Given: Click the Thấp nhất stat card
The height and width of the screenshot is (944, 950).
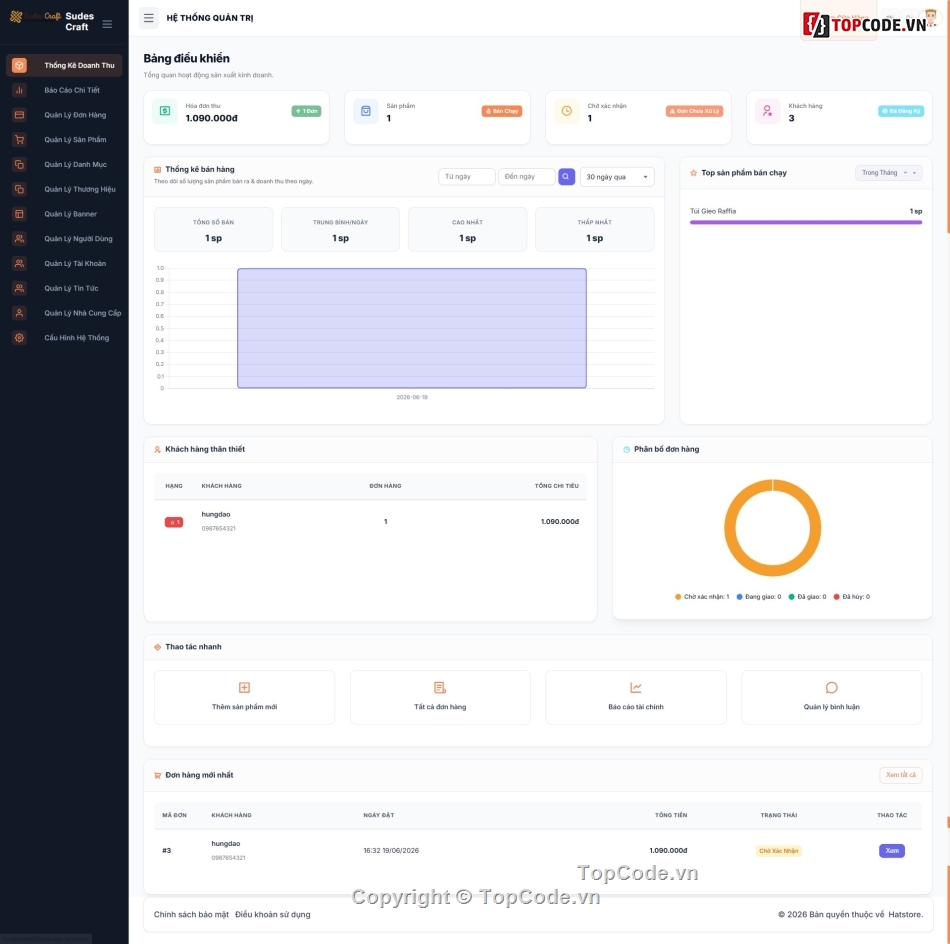Looking at the screenshot, I should pos(594,230).
